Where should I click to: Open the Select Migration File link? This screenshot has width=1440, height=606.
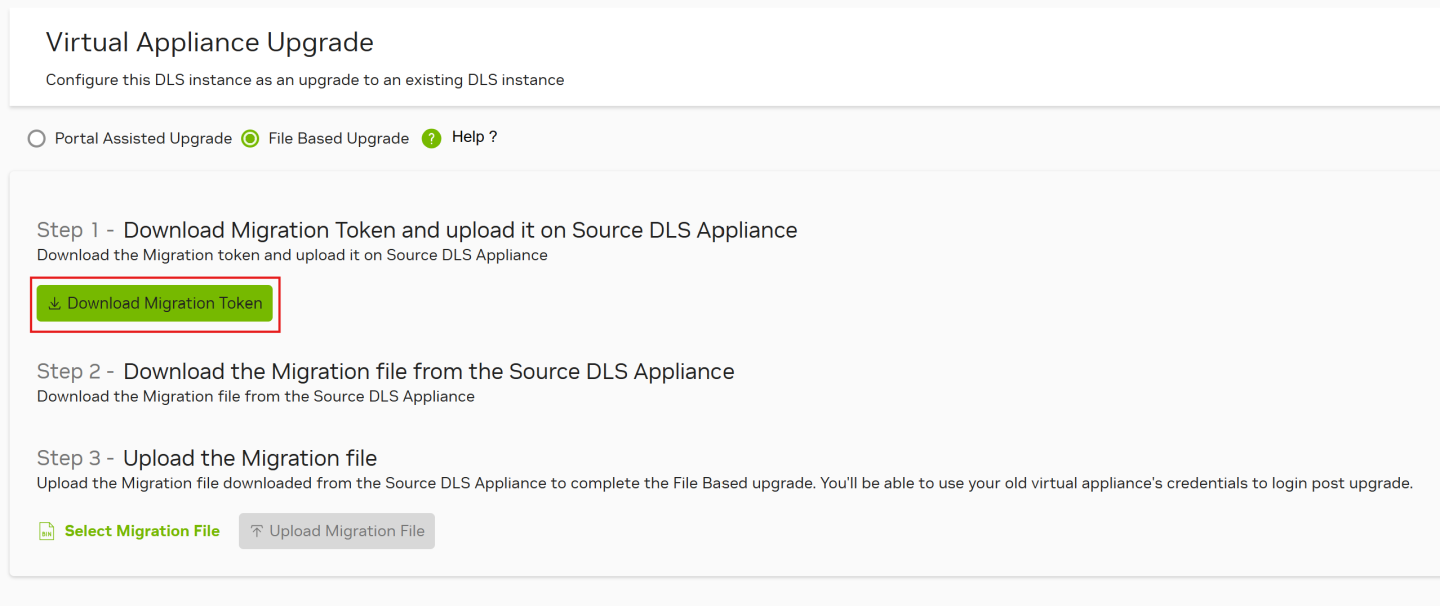[142, 531]
